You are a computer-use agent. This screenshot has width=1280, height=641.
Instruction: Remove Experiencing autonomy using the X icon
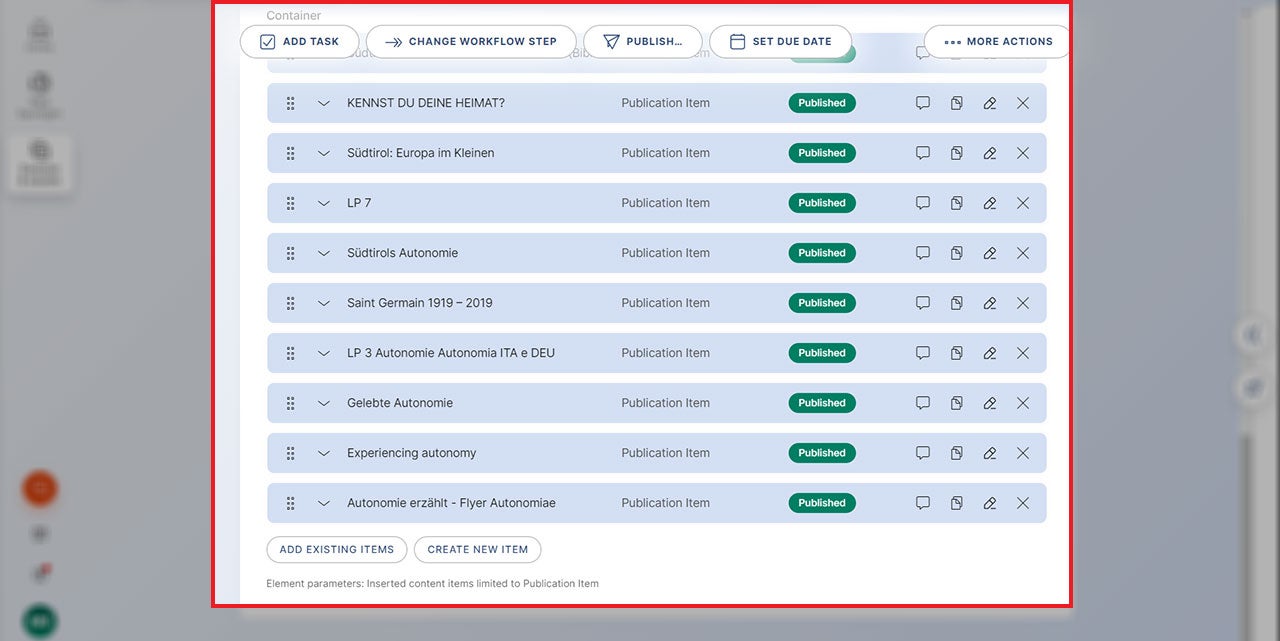point(1022,453)
